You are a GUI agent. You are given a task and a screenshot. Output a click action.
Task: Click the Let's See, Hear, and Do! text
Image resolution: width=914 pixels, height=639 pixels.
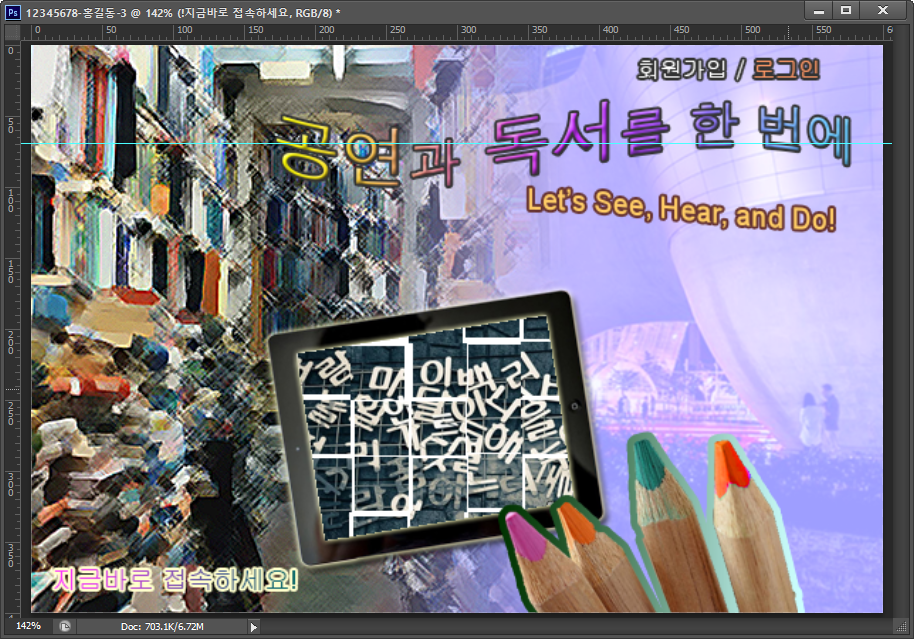(681, 209)
